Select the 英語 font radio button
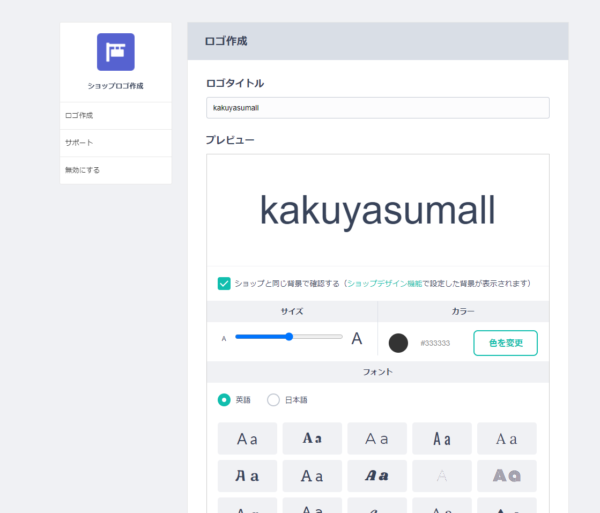This screenshot has width=600, height=513. click(x=224, y=400)
